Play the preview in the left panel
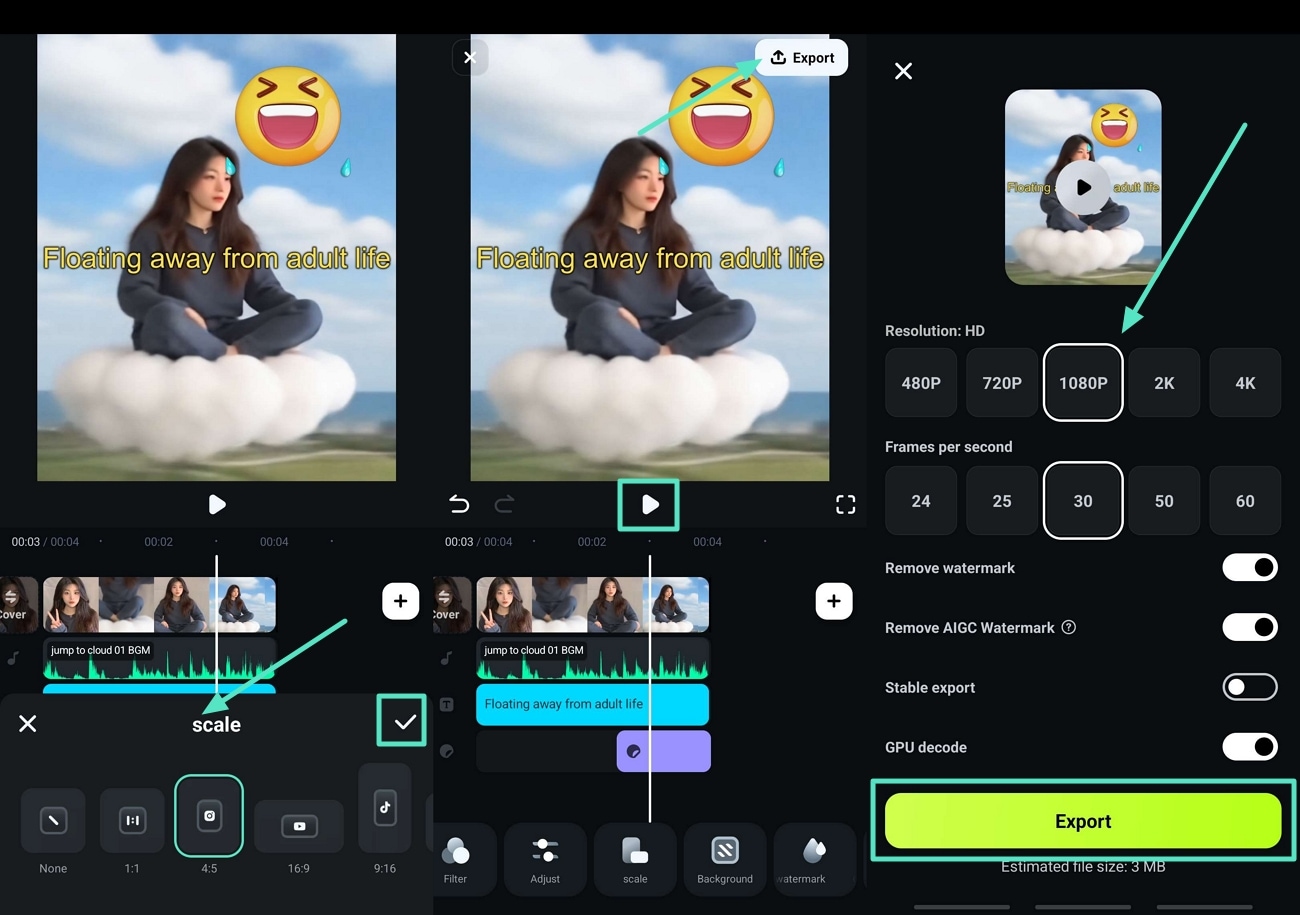Screen dimensions: 1300x915 tap(217, 505)
